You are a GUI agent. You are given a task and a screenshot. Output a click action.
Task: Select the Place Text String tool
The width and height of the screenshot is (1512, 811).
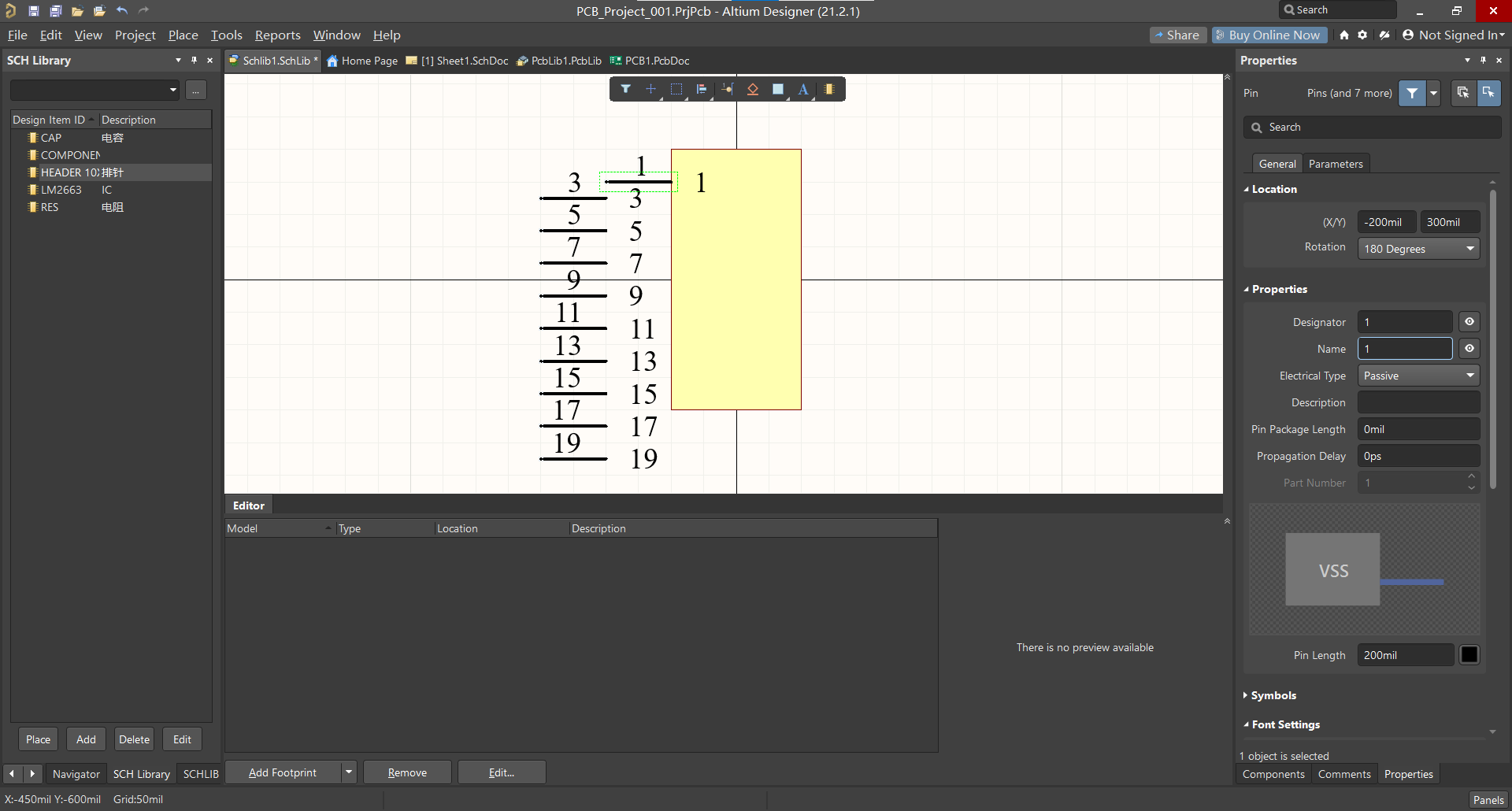click(803, 89)
